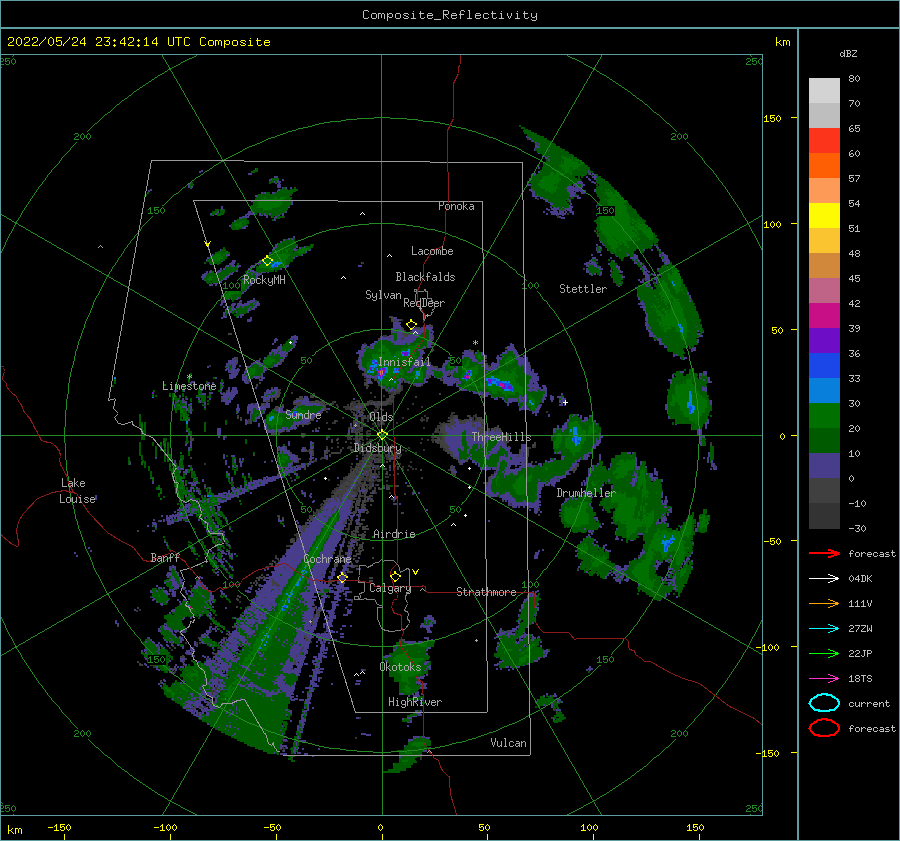Viewport: 900px width, 841px height.
Task: Click the Innisfail city label
Action: (404, 362)
